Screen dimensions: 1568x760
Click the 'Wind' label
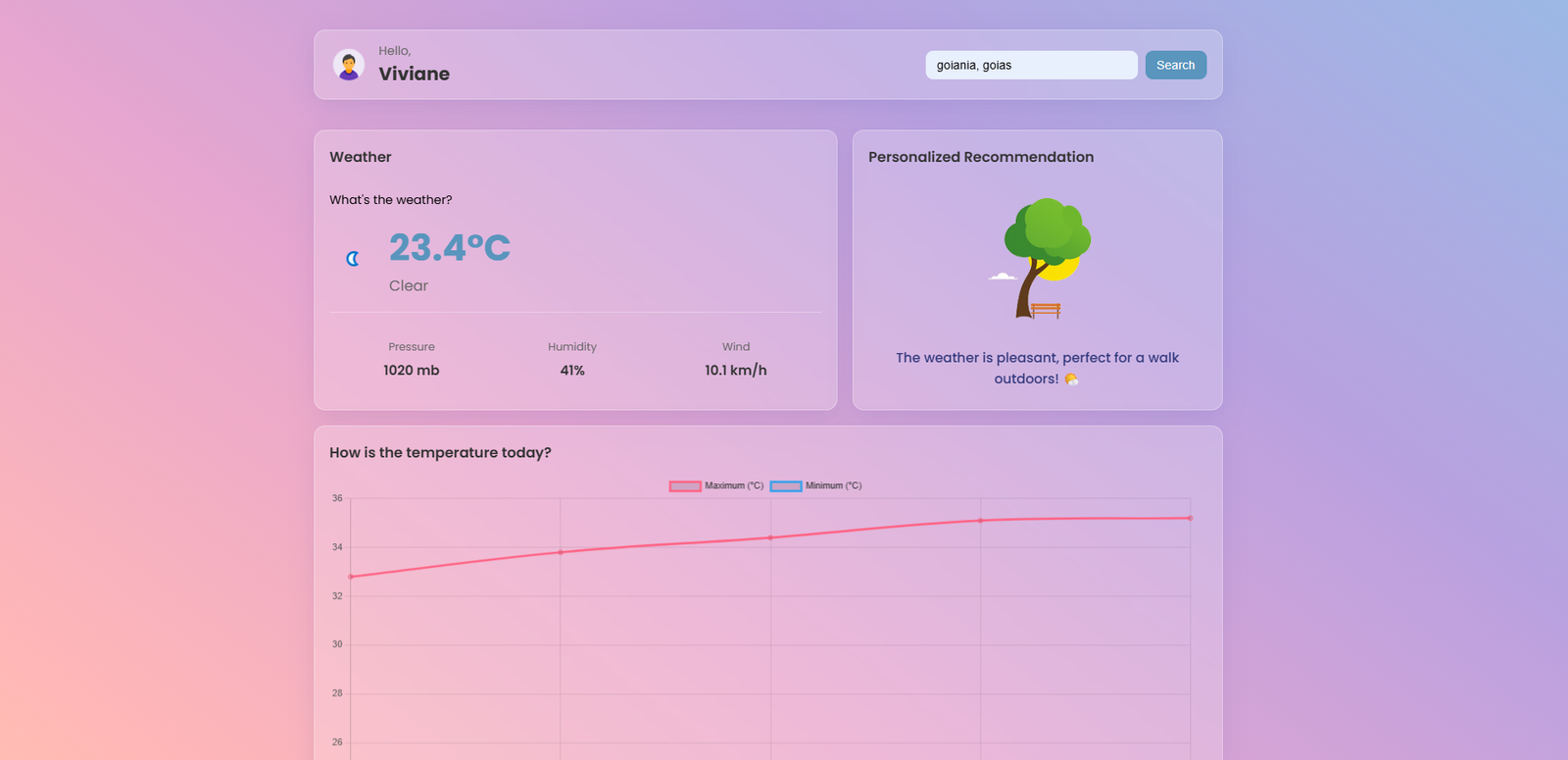[x=736, y=347]
